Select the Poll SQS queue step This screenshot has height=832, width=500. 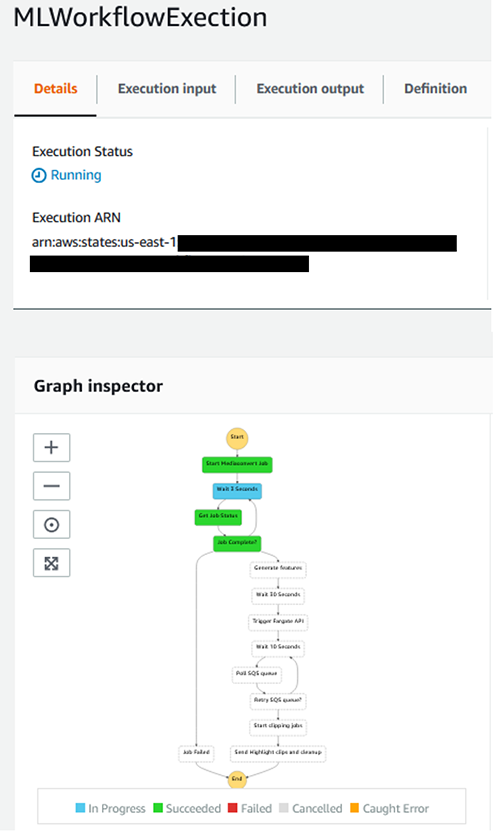point(256,674)
